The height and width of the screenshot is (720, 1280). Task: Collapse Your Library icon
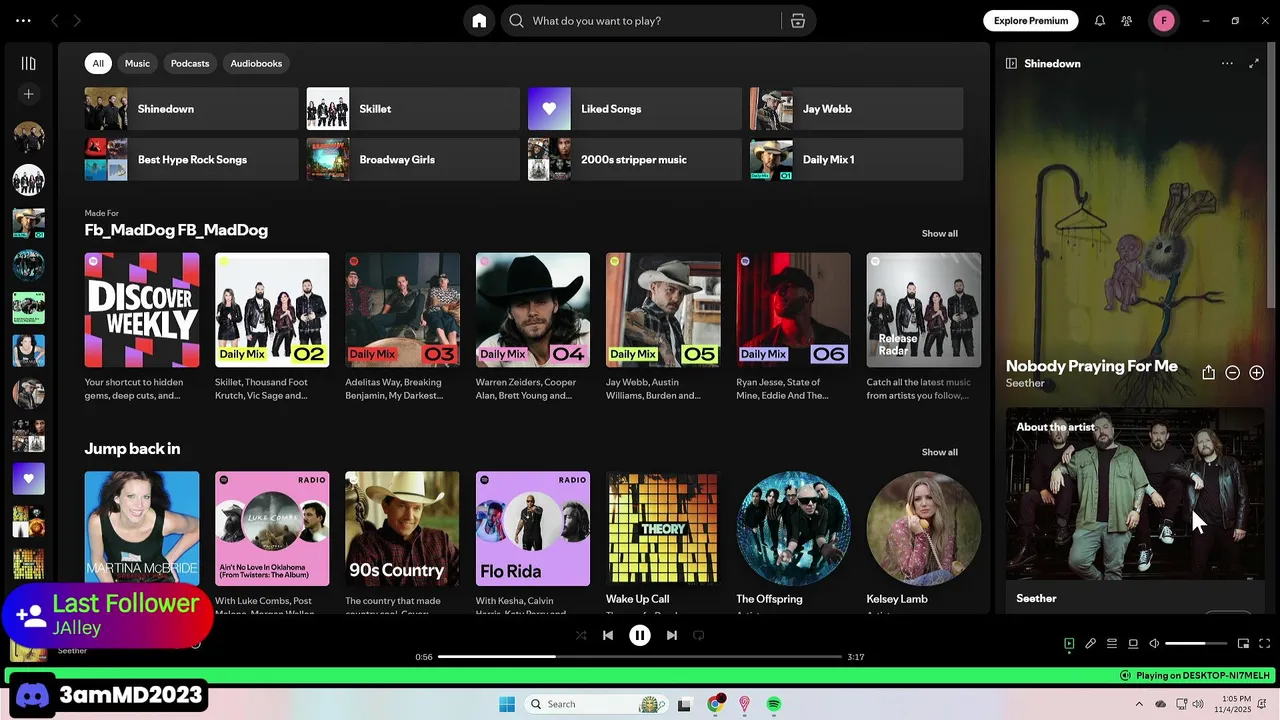tap(28, 63)
